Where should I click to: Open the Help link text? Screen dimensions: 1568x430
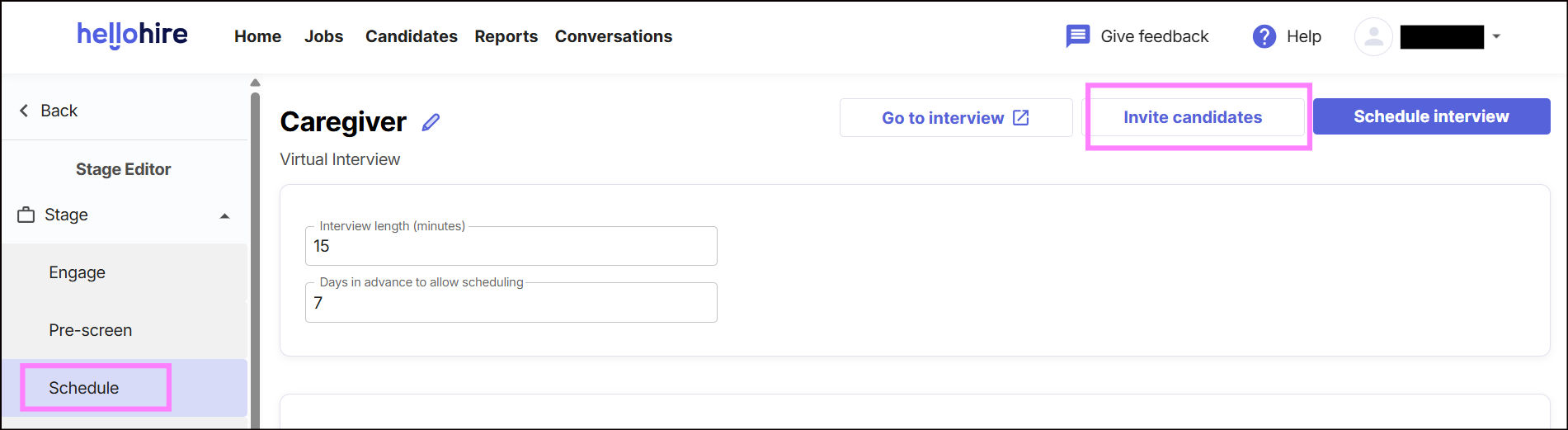(1303, 36)
